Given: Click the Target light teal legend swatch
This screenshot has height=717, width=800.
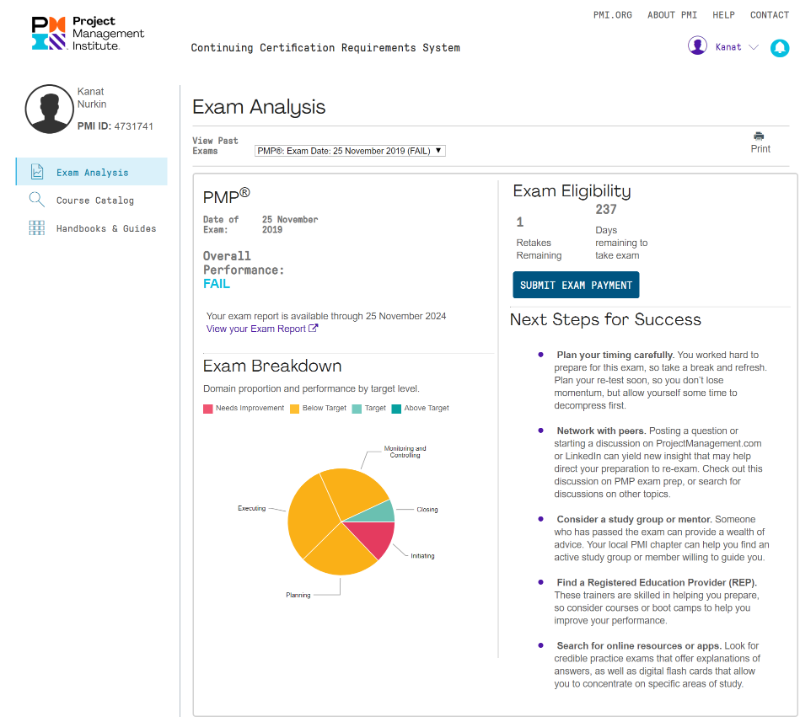Looking at the screenshot, I should (357, 409).
